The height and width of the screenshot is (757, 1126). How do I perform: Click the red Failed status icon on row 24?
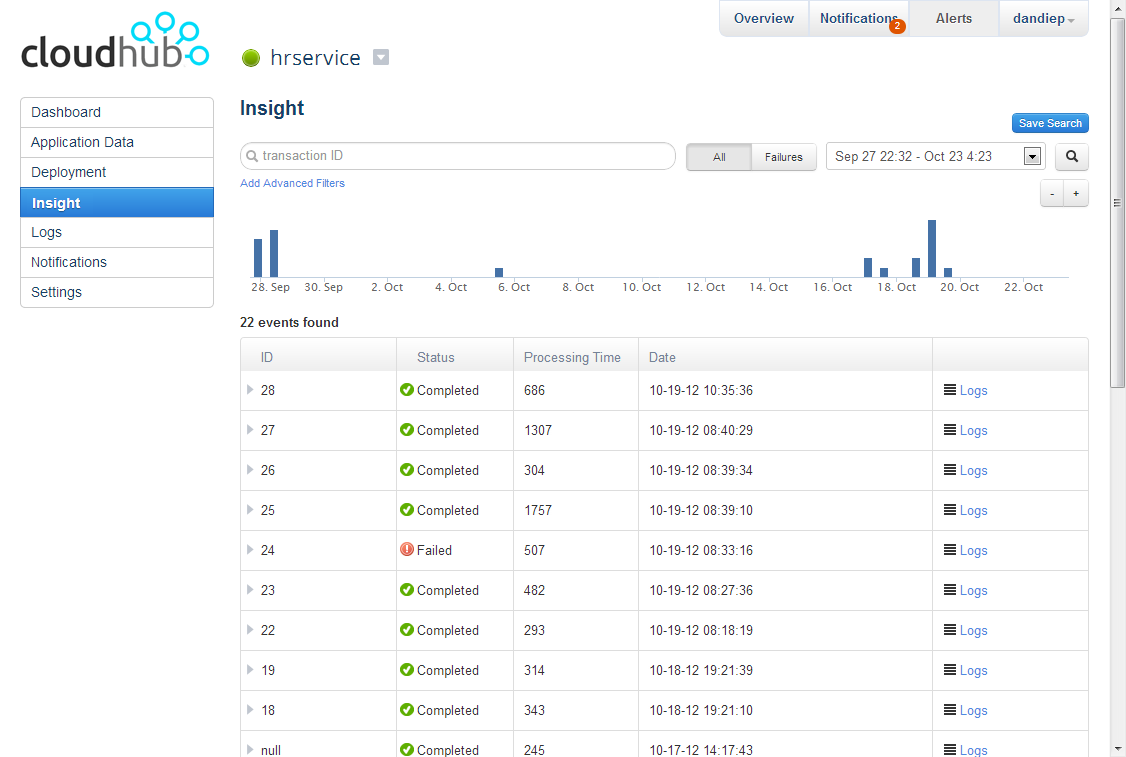408,550
